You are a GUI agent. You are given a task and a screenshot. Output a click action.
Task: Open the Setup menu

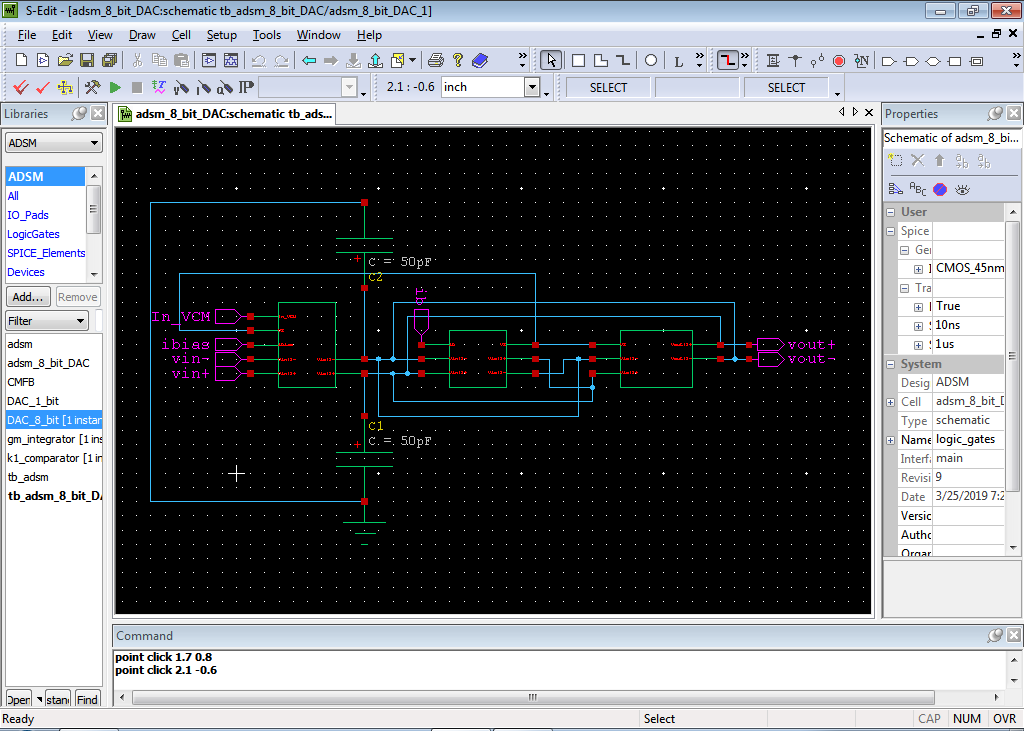pyautogui.click(x=221, y=35)
